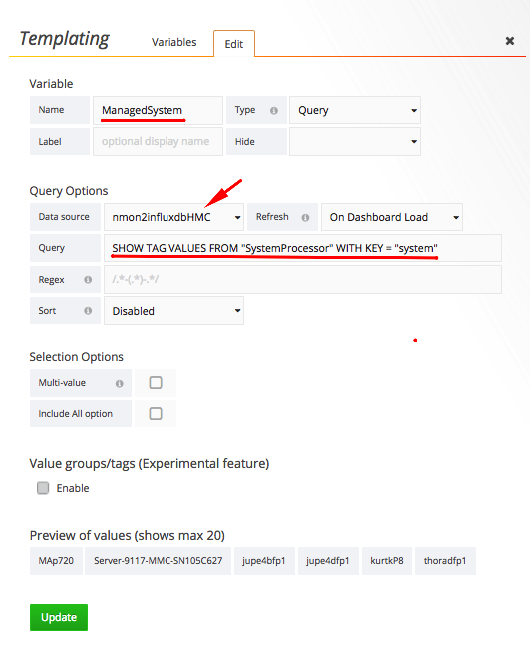Screen dimensions: 530x646
Task: Switch to the Variables tab
Action: tap(174, 42)
